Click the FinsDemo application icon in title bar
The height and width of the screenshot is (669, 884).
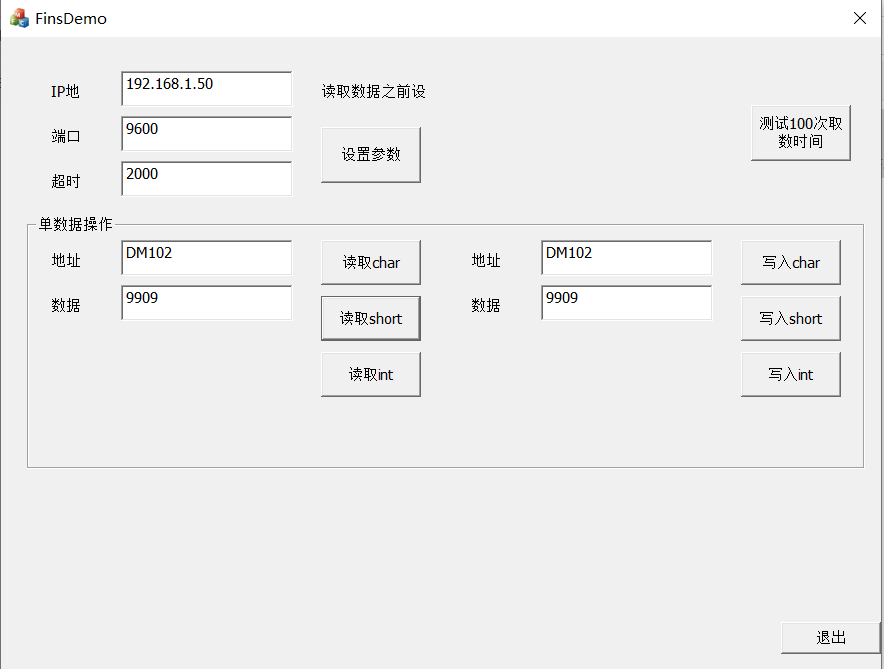[x=18, y=17]
